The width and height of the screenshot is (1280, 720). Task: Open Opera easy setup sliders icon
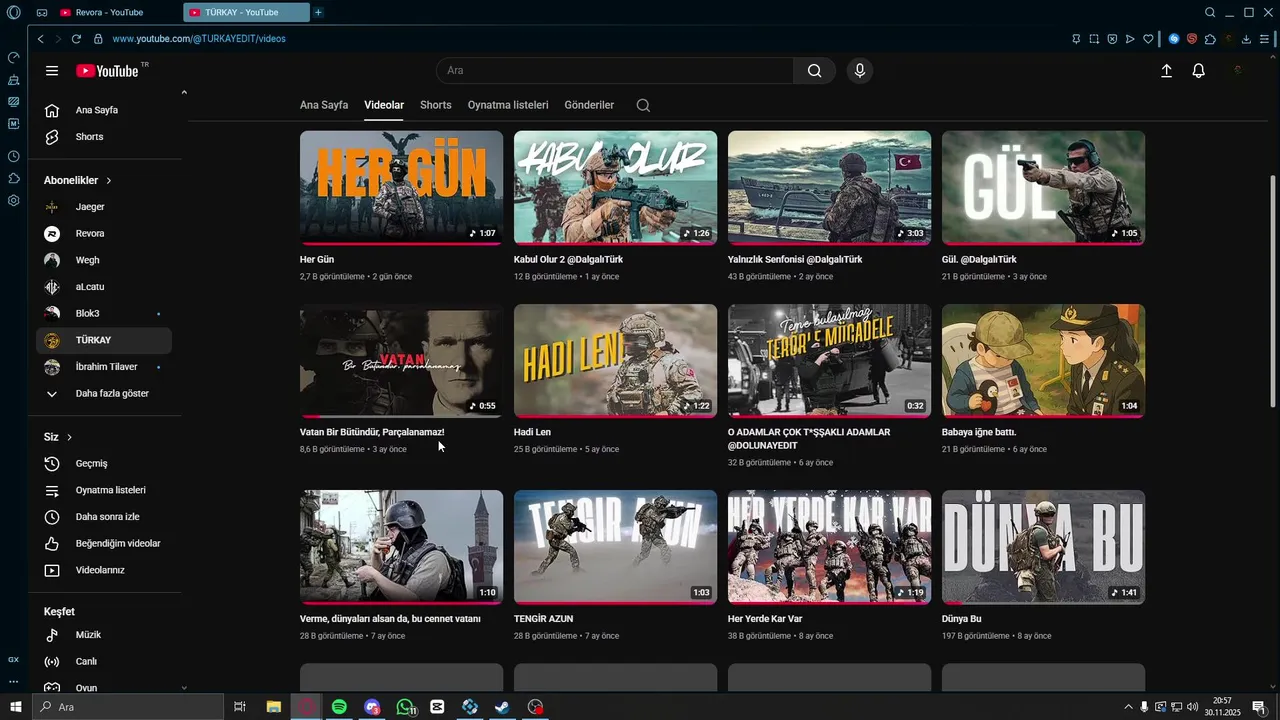[x=1265, y=39]
